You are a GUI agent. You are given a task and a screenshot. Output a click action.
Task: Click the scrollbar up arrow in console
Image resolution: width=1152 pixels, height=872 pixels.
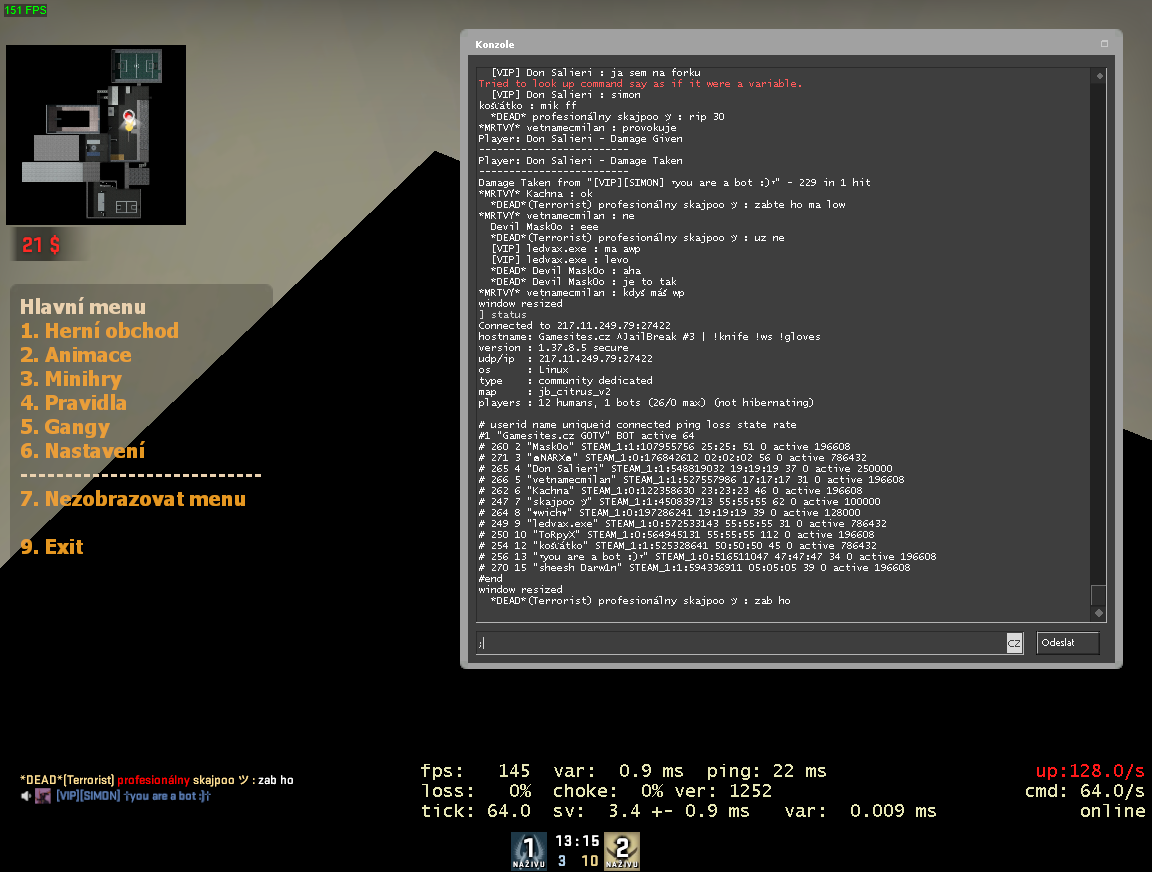pos(1098,76)
